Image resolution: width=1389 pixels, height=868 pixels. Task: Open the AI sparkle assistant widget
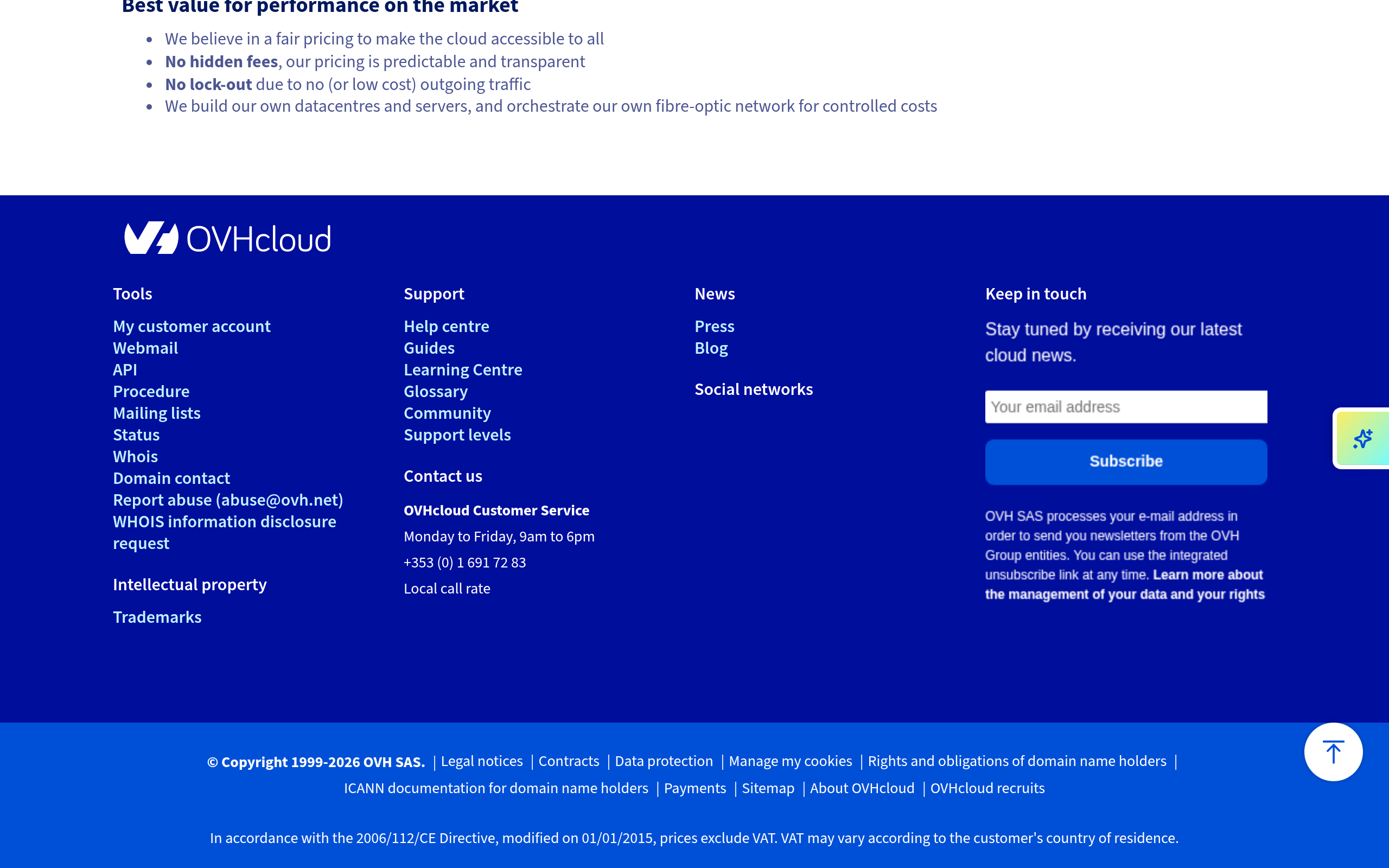coord(1362,438)
